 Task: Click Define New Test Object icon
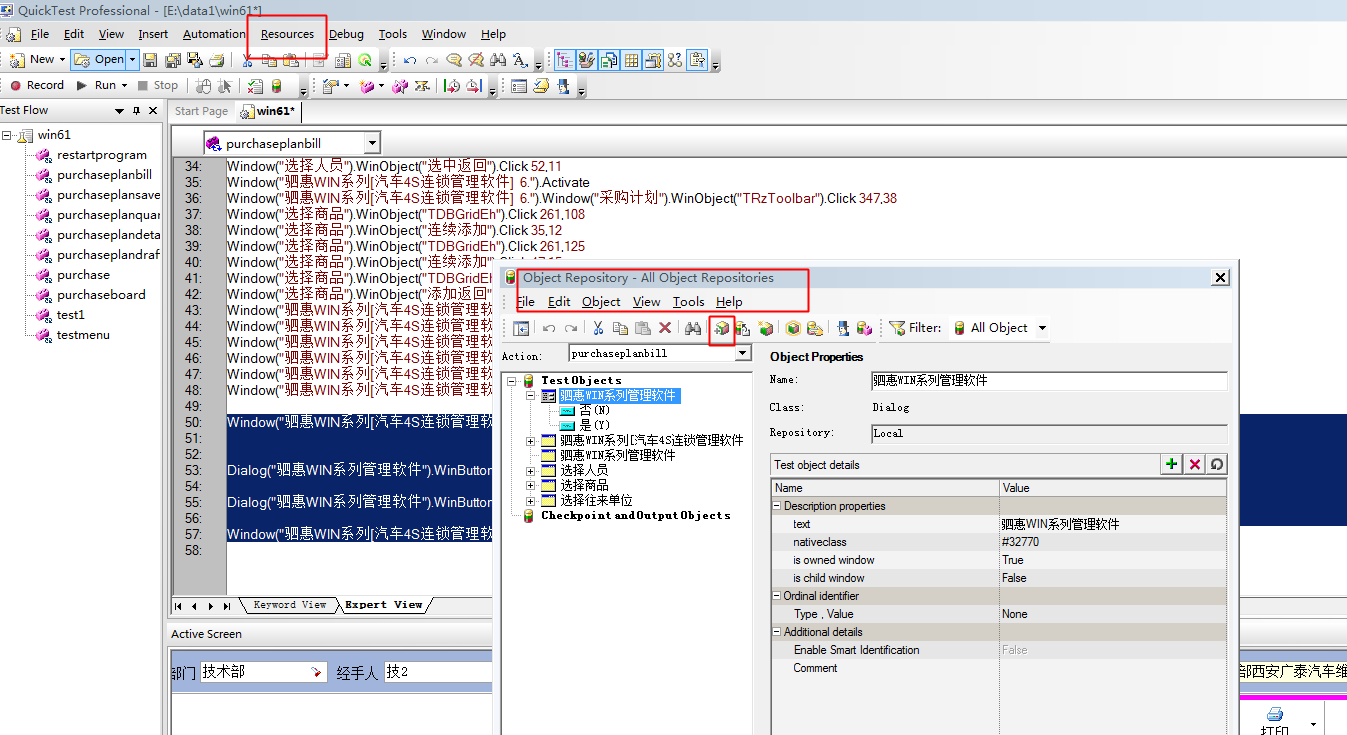click(766, 328)
